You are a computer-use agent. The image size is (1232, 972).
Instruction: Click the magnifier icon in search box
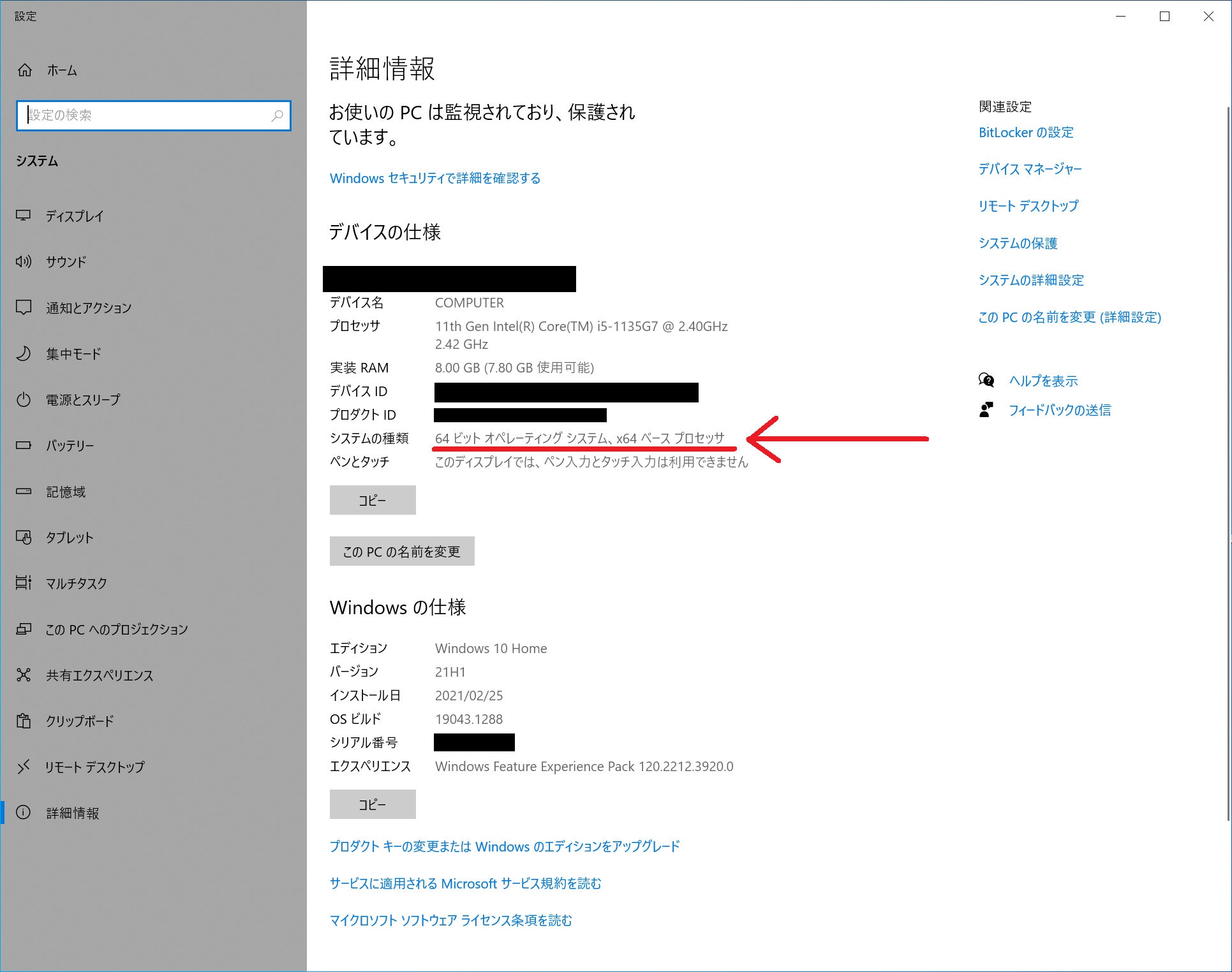coord(277,115)
